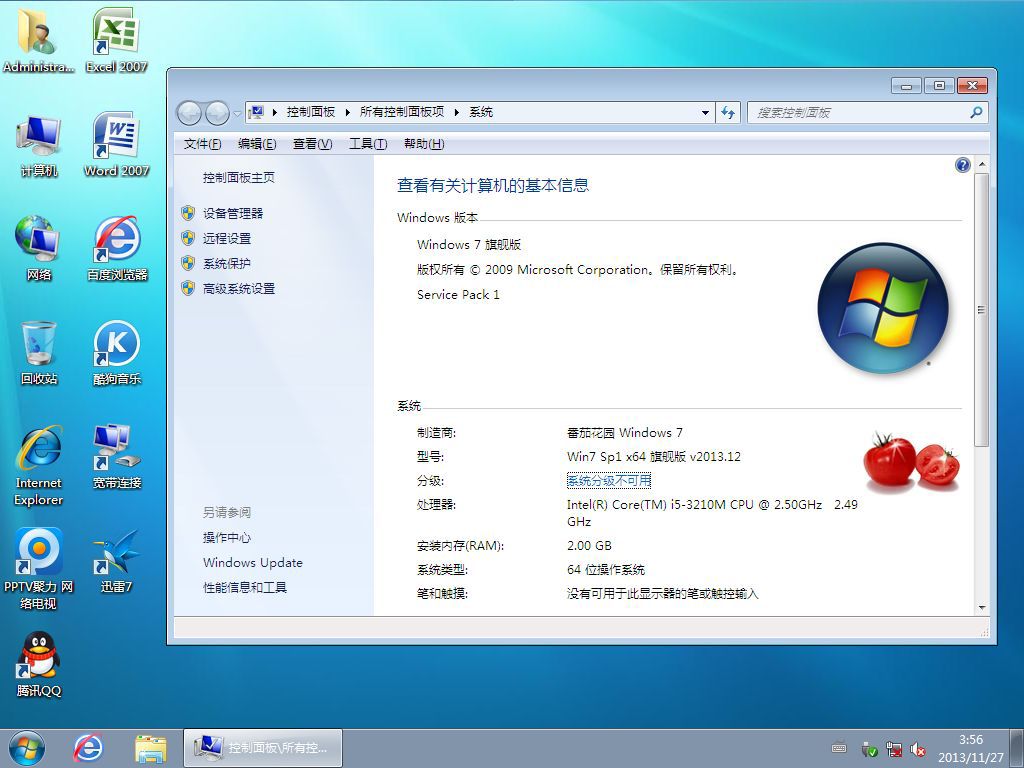This screenshot has height=768, width=1024.
Task: Expand the arrow after 控制面板 breadcrumb
Action: pyautogui.click(x=348, y=112)
